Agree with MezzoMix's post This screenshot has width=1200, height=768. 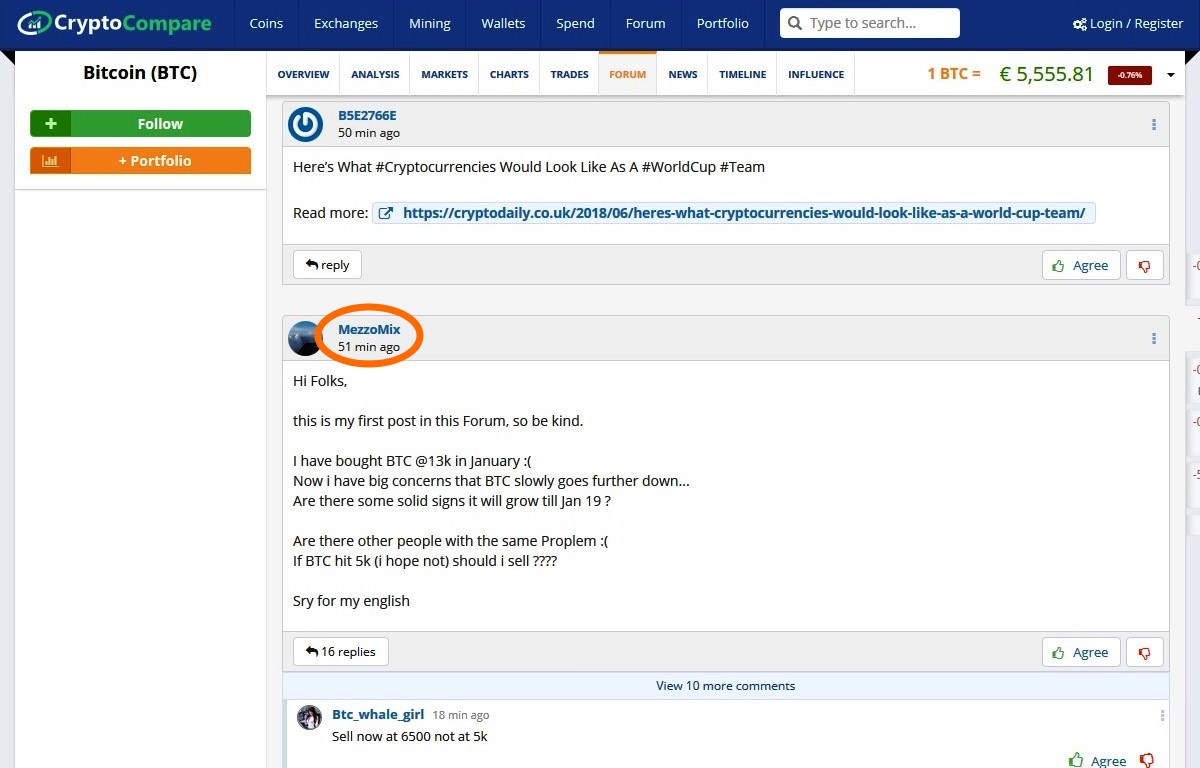point(1081,653)
